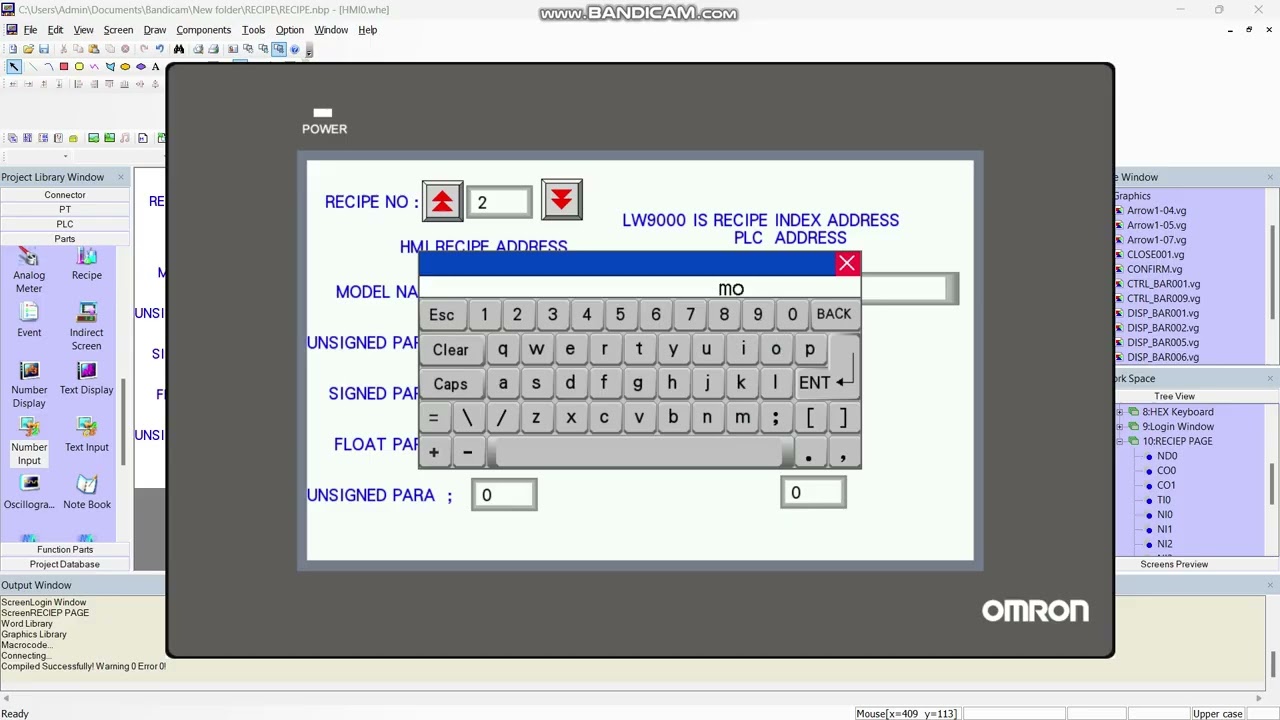
Task: Click the recipe number up red arrow
Action: (442, 202)
